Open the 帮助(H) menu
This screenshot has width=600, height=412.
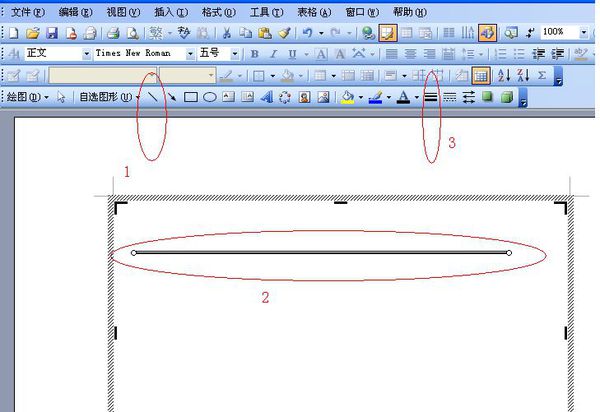point(410,12)
